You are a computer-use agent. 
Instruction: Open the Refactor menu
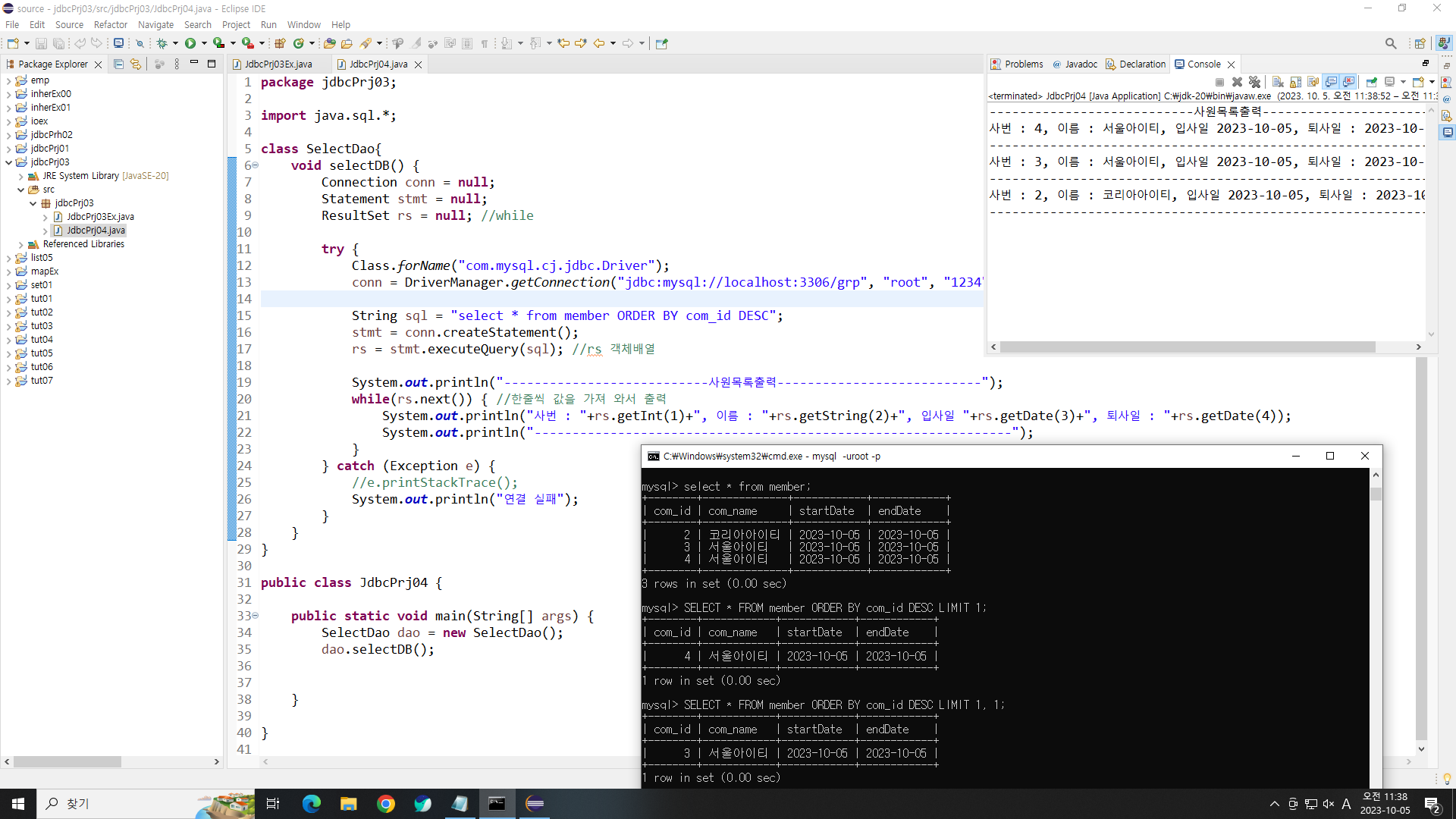pos(110,24)
